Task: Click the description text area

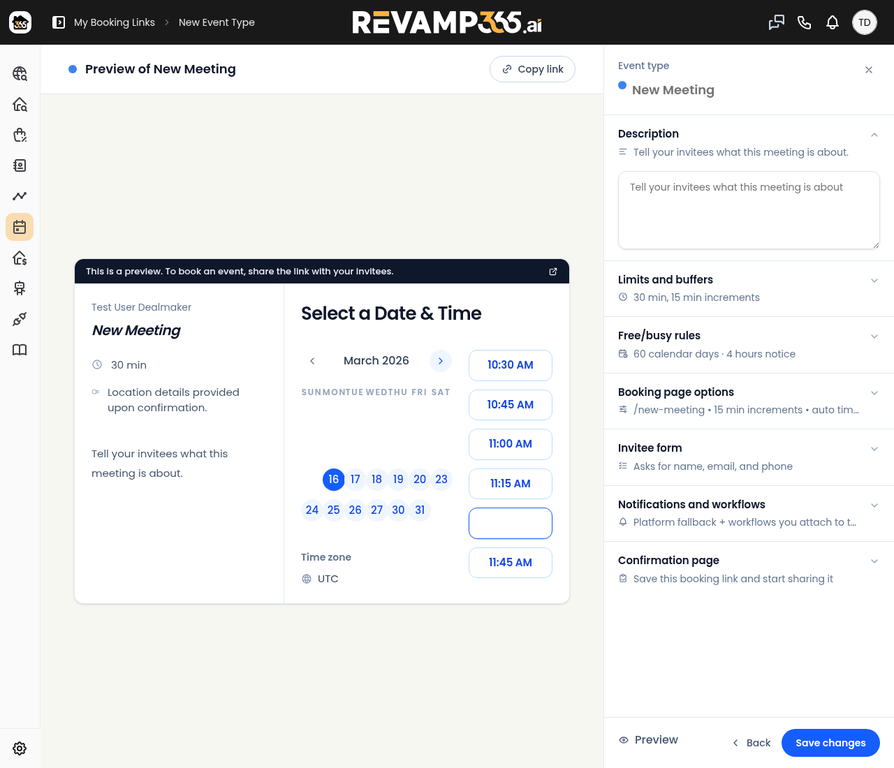Action: point(749,210)
